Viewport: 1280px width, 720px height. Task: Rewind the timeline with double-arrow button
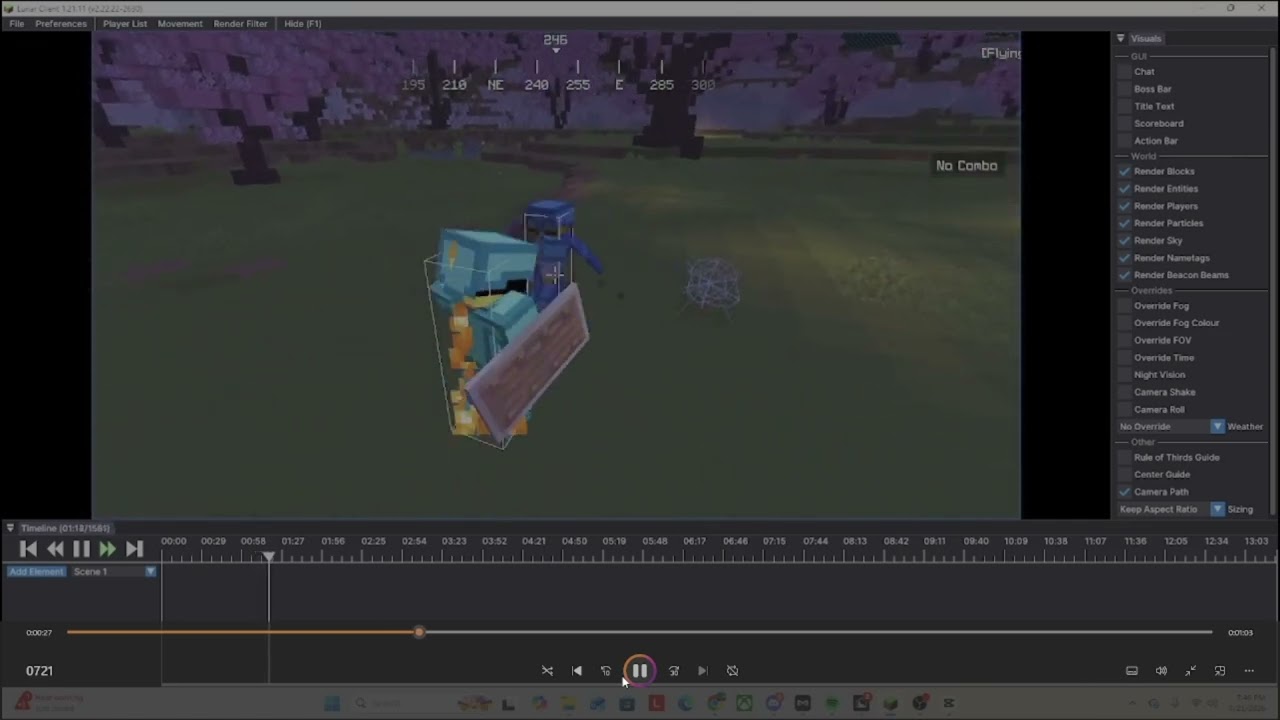[55, 549]
